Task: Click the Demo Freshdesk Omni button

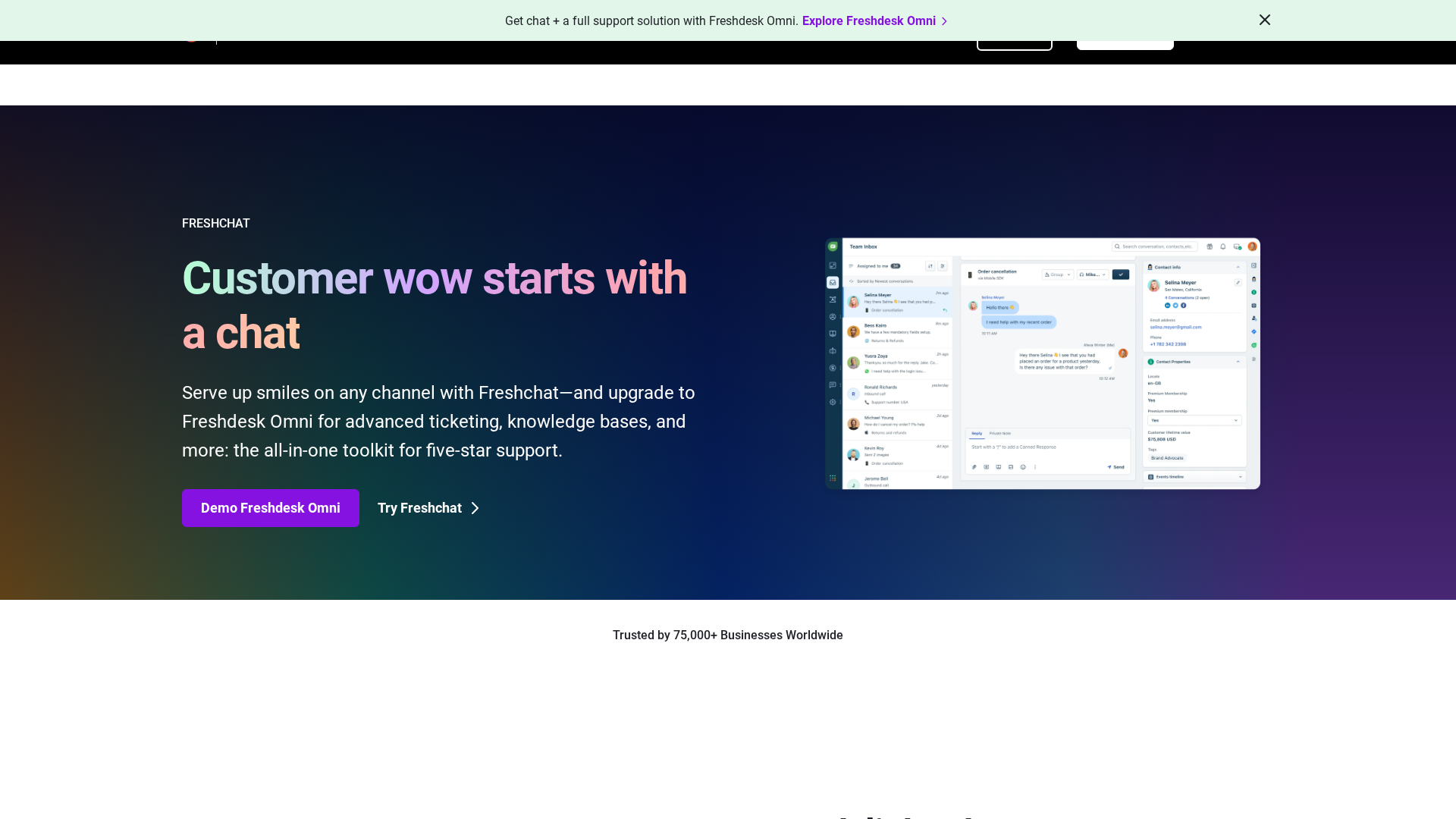Action: (270, 508)
